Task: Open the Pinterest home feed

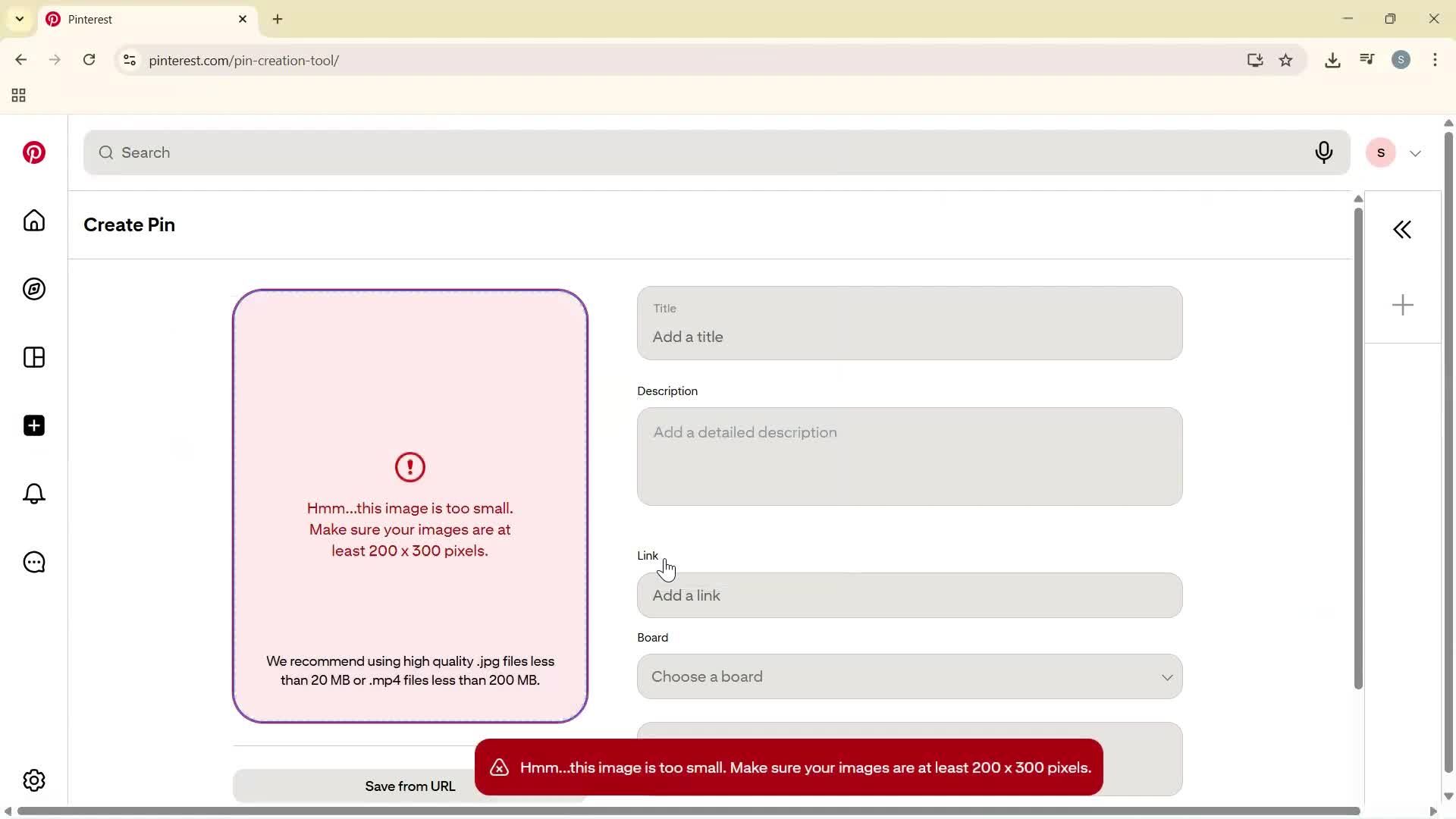Action: [33, 221]
